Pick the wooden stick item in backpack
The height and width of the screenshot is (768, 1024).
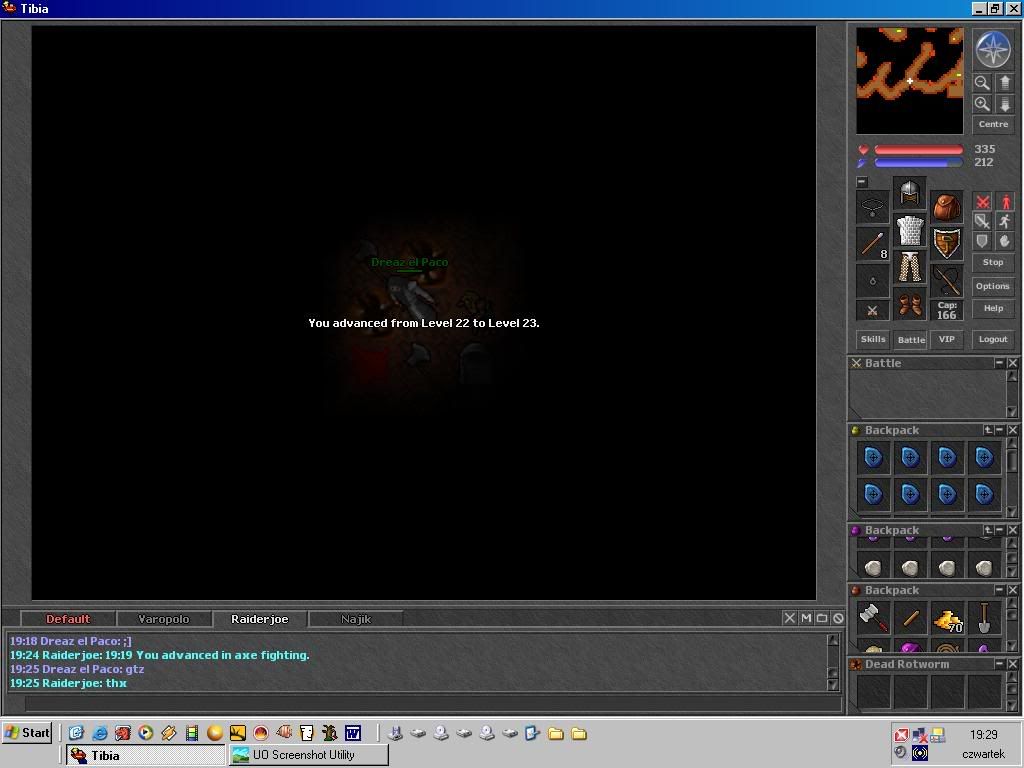tap(910, 618)
